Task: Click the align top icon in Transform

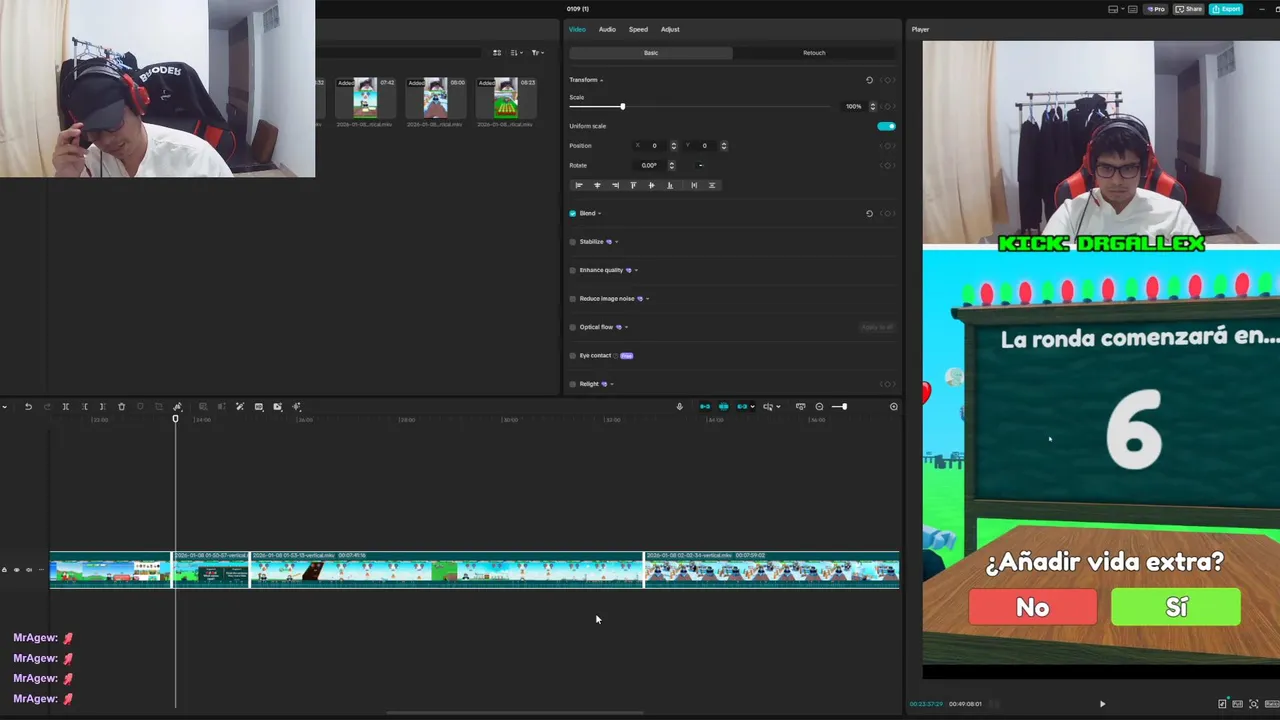Action: click(633, 185)
